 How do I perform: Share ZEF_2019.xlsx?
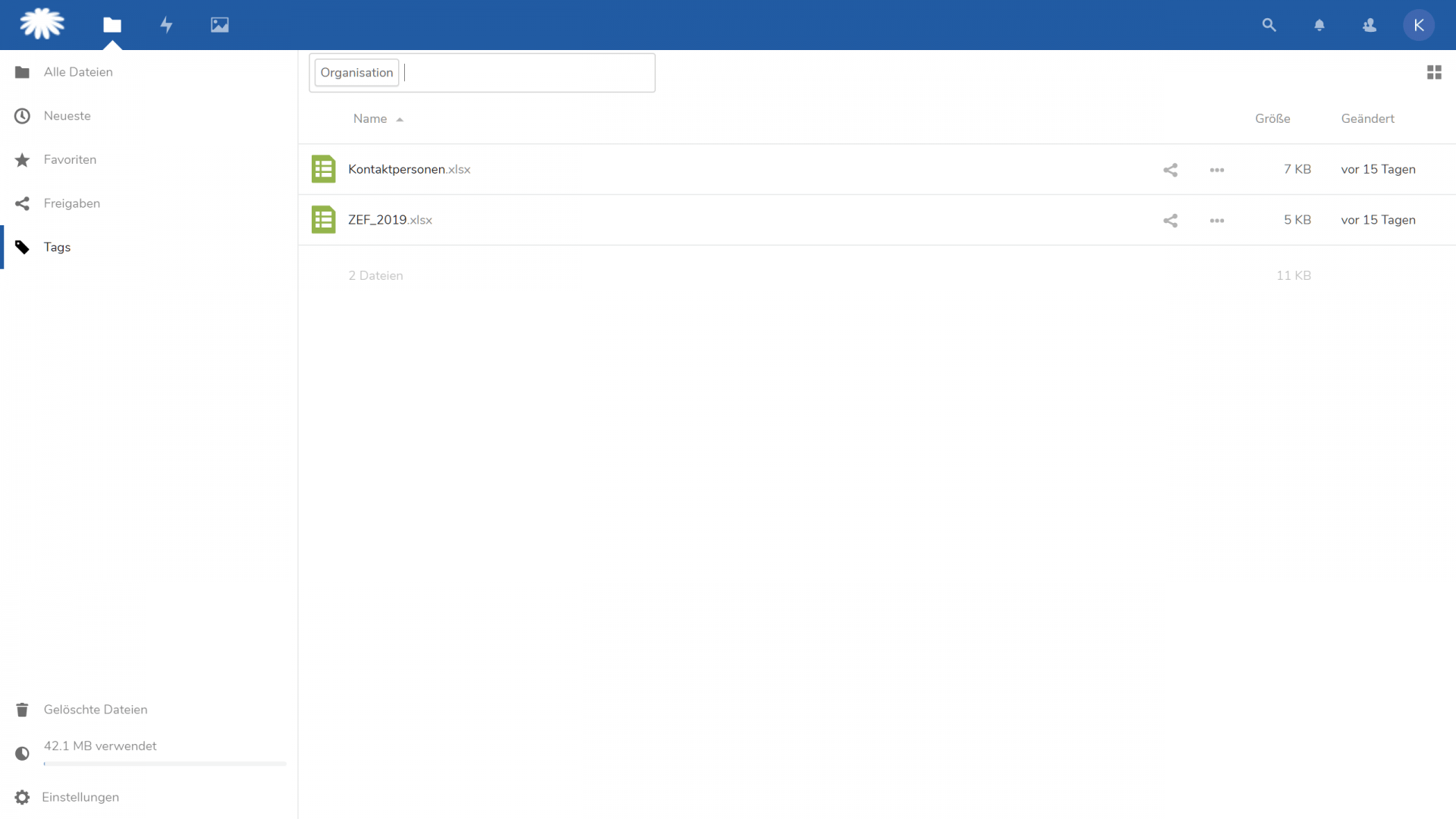pyautogui.click(x=1170, y=221)
